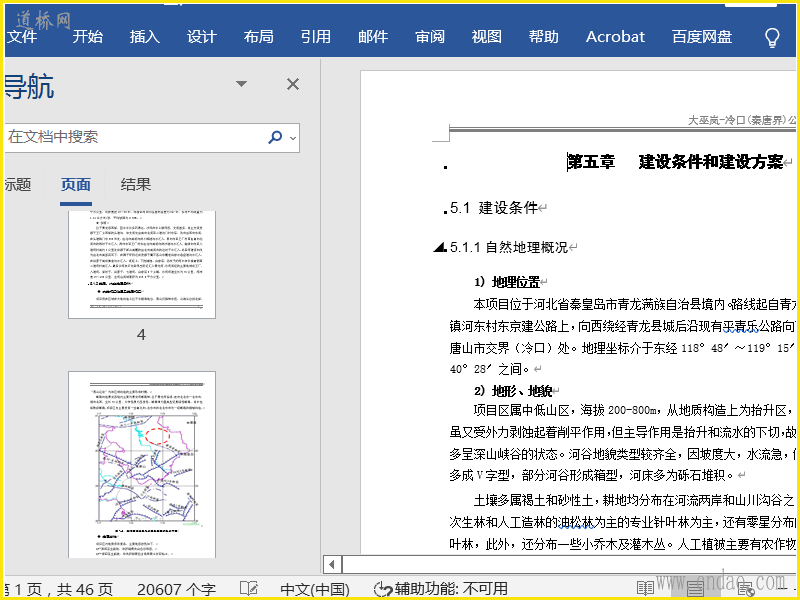
Task: Open the 邮件 ribbon tab
Action: click(x=372, y=37)
